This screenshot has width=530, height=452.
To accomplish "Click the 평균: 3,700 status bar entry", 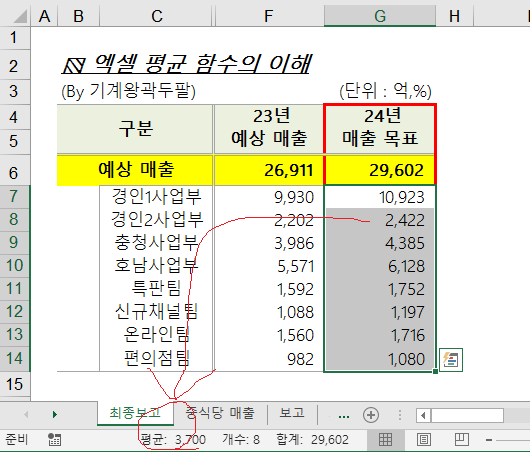I will [x=173, y=440].
